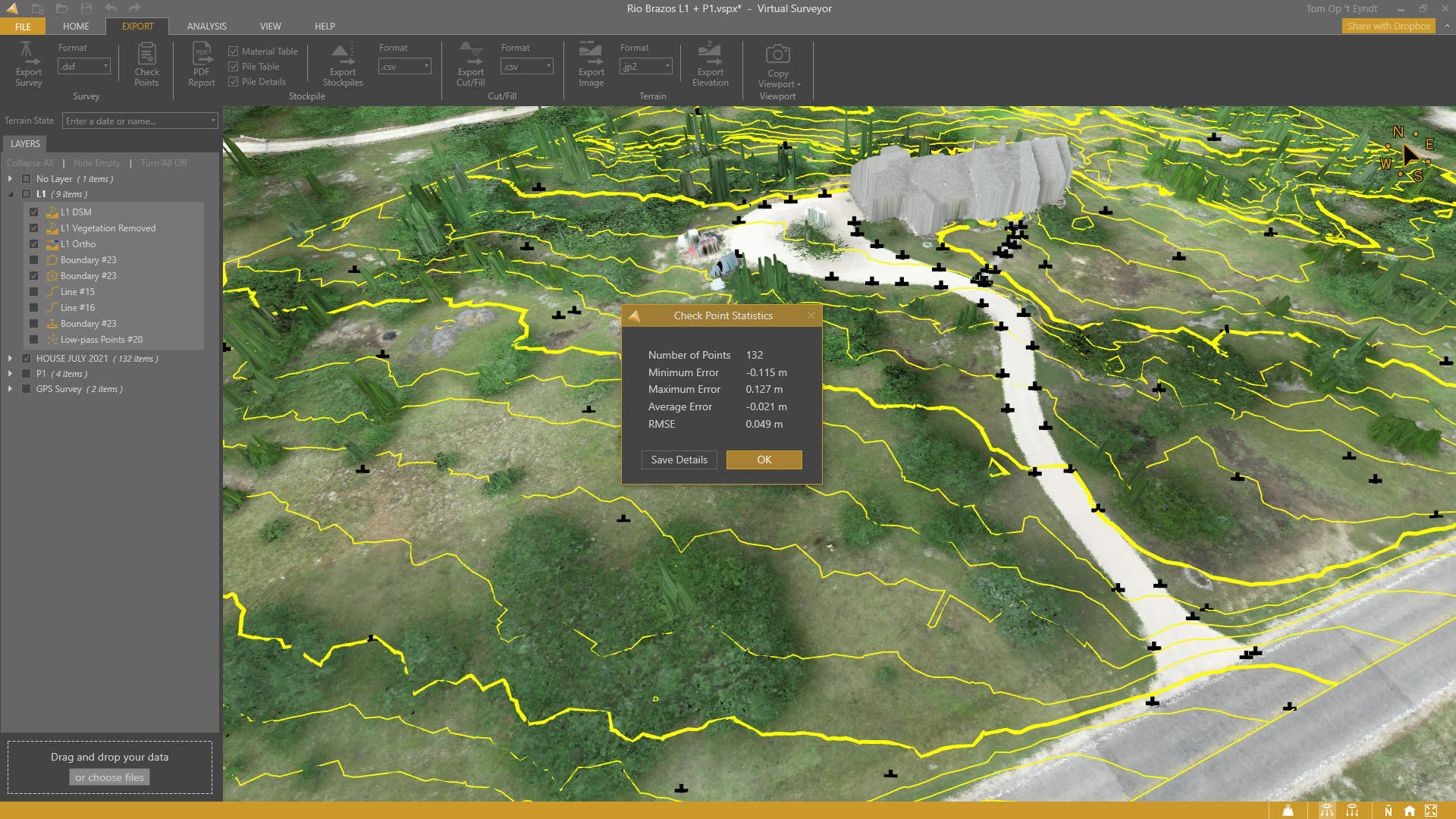Viewport: 1456px width, 819px height.
Task: Click the Export Survey icon
Action: click(28, 54)
